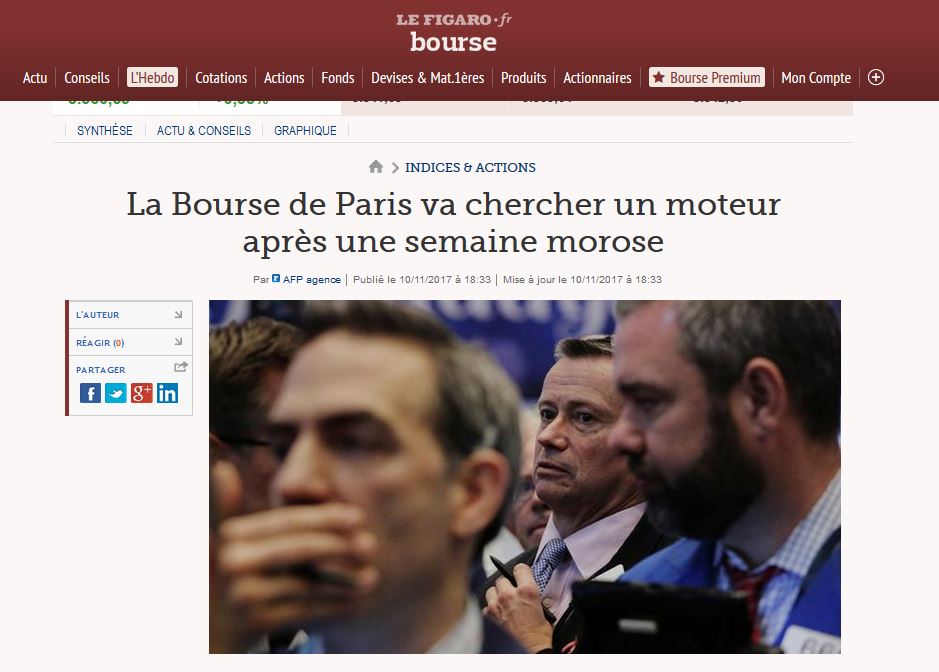Open the Devises & Mat.1ères menu

click(x=428, y=78)
